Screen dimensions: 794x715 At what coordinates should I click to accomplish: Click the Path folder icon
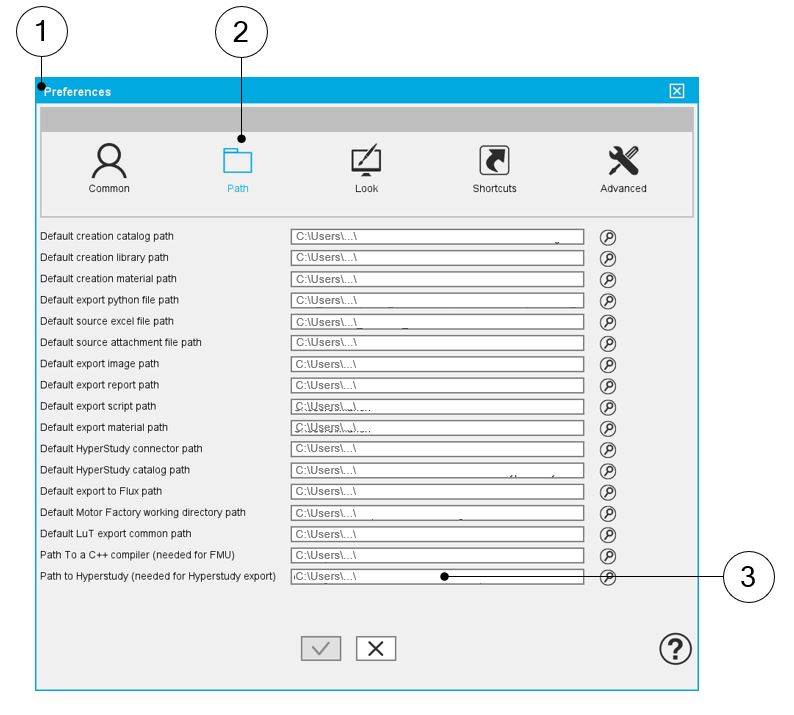coord(238,160)
